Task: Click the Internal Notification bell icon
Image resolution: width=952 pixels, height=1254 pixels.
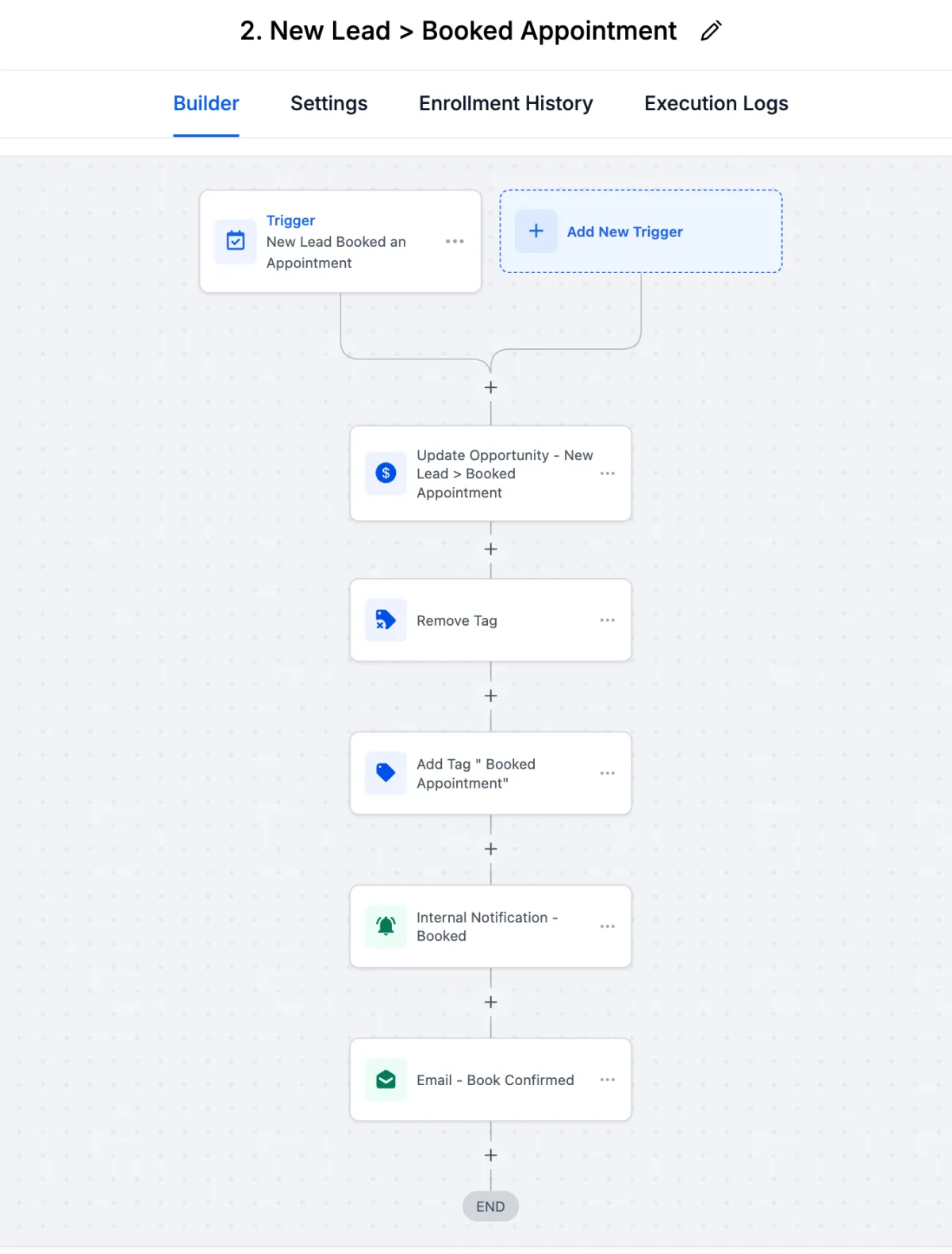Action: coord(386,926)
